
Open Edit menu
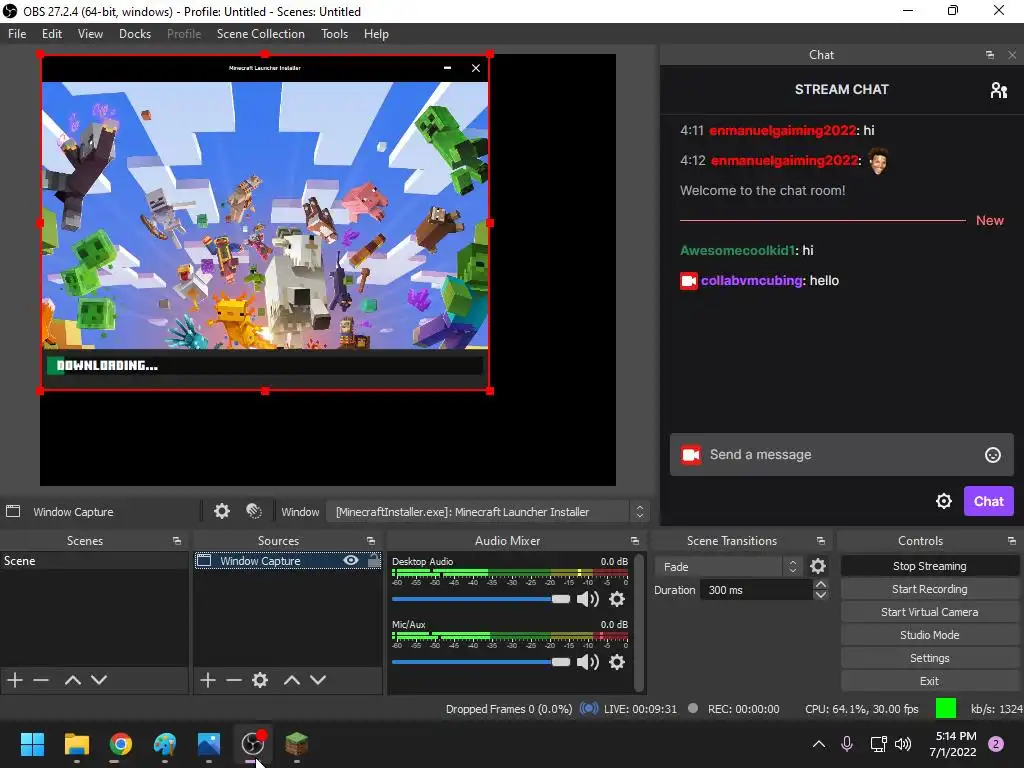[x=52, y=34]
